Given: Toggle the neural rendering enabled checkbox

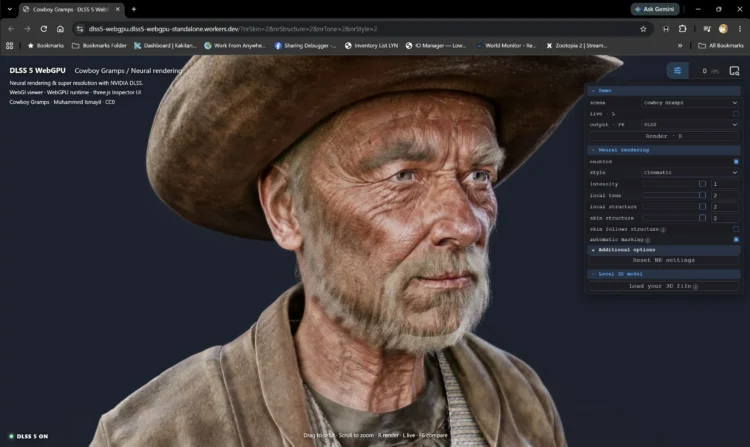Looking at the screenshot, I should pyautogui.click(x=736, y=162).
